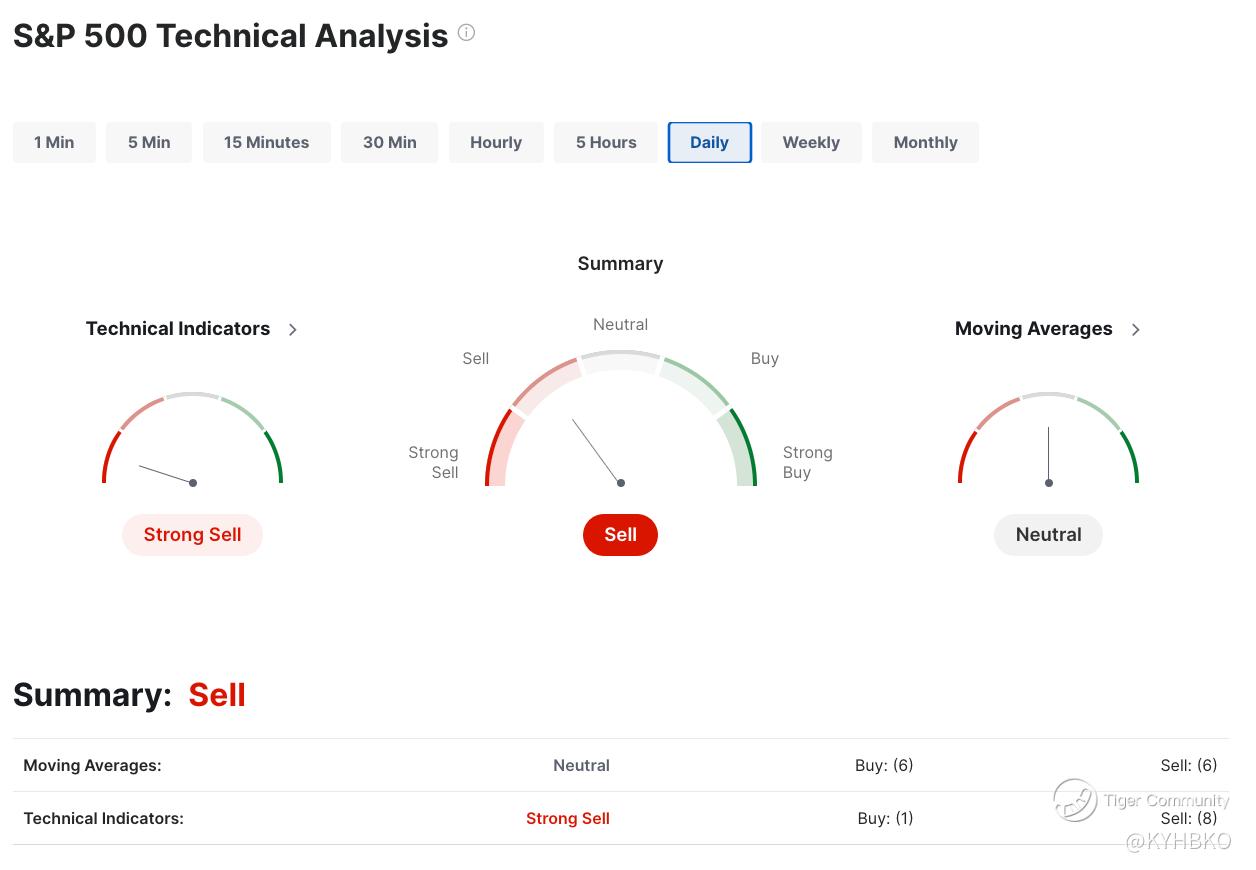Image resolution: width=1256 pixels, height=870 pixels.
Task: Click the Tiger Community watermark logo
Action: (1075, 800)
